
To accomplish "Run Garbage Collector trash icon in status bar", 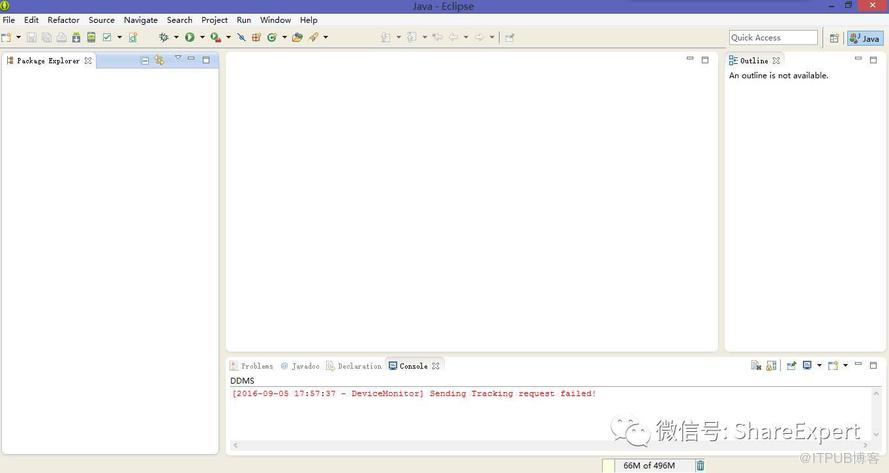I will pos(700,466).
